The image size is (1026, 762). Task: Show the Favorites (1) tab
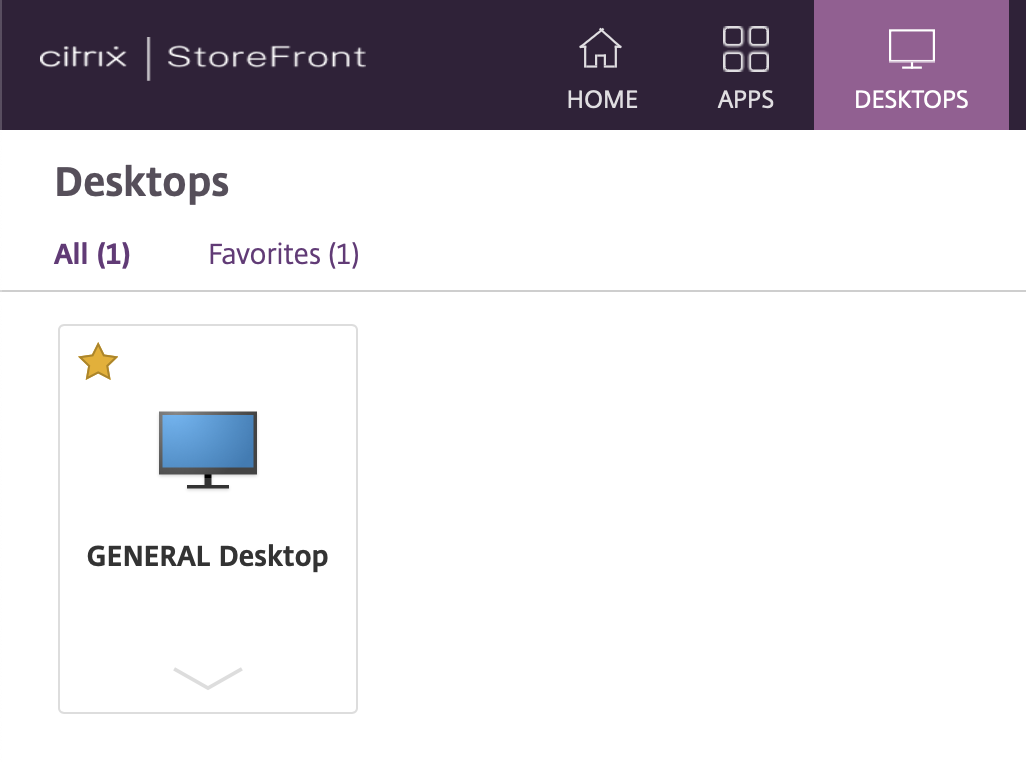[283, 254]
